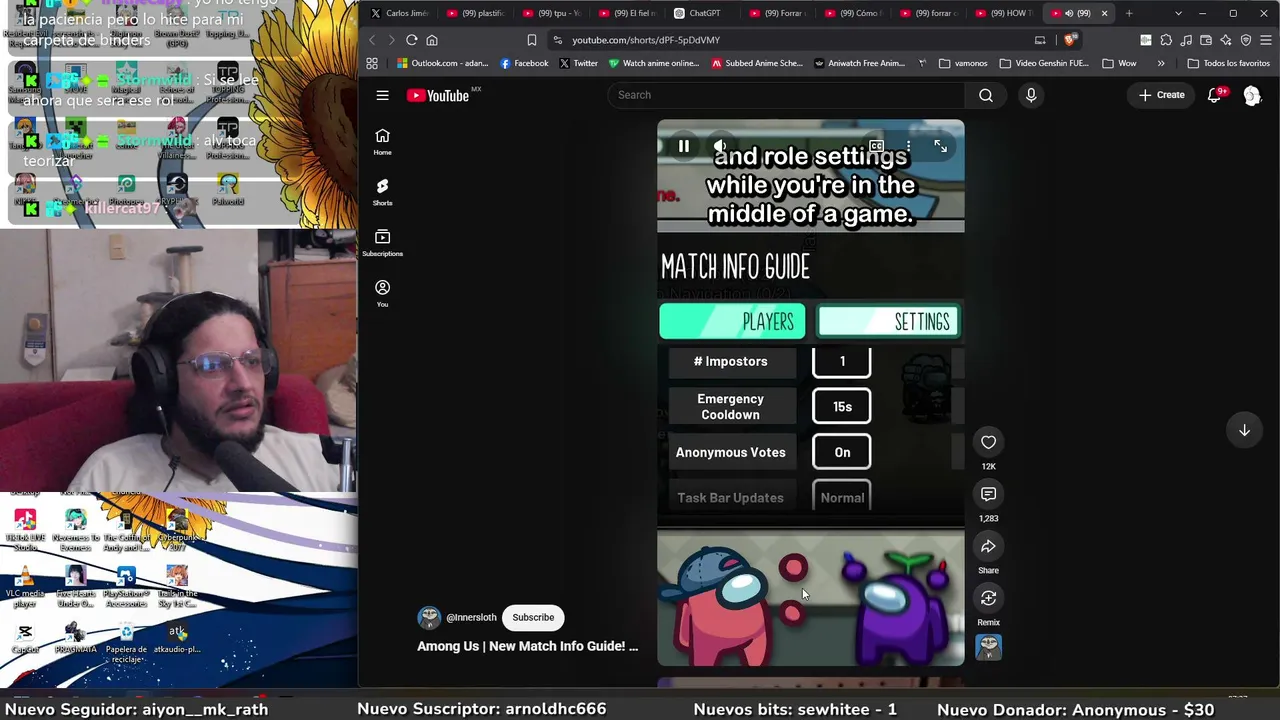Screen dimensions: 1280x720
Task: Go to next Short with down arrow
Action: pos(1244,430)
